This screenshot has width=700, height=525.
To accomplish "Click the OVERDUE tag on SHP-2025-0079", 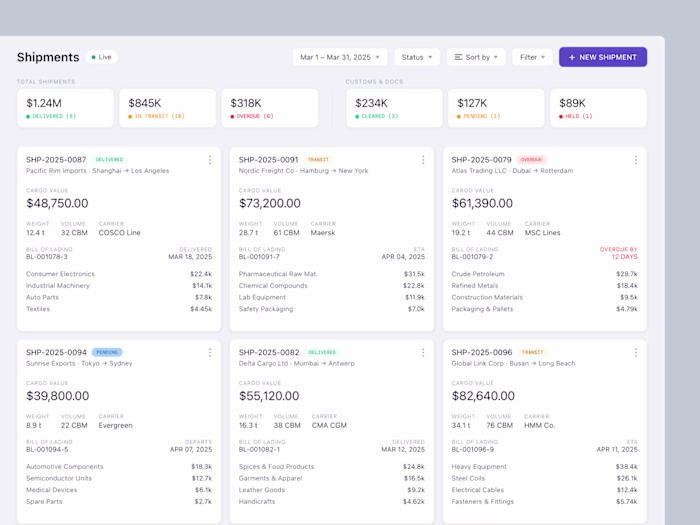I will point(531,159).
